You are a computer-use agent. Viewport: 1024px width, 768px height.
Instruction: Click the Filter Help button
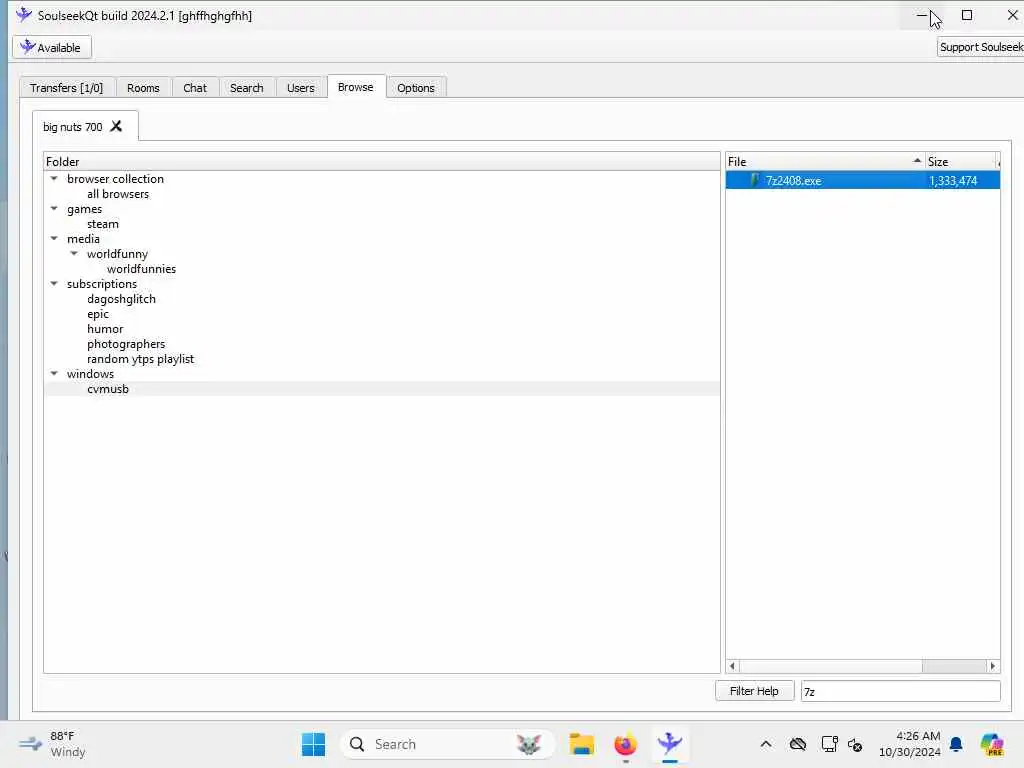(x=754, y=691)
